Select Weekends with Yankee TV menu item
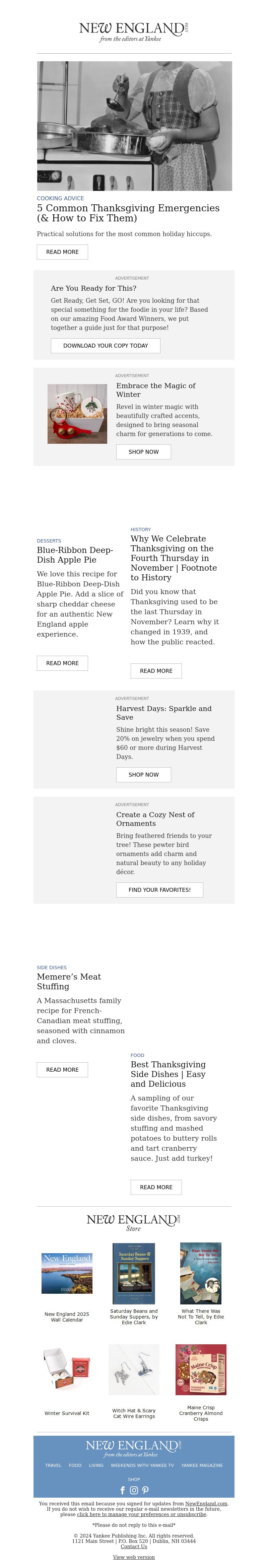268x1568 pixels. [142, 1465]
